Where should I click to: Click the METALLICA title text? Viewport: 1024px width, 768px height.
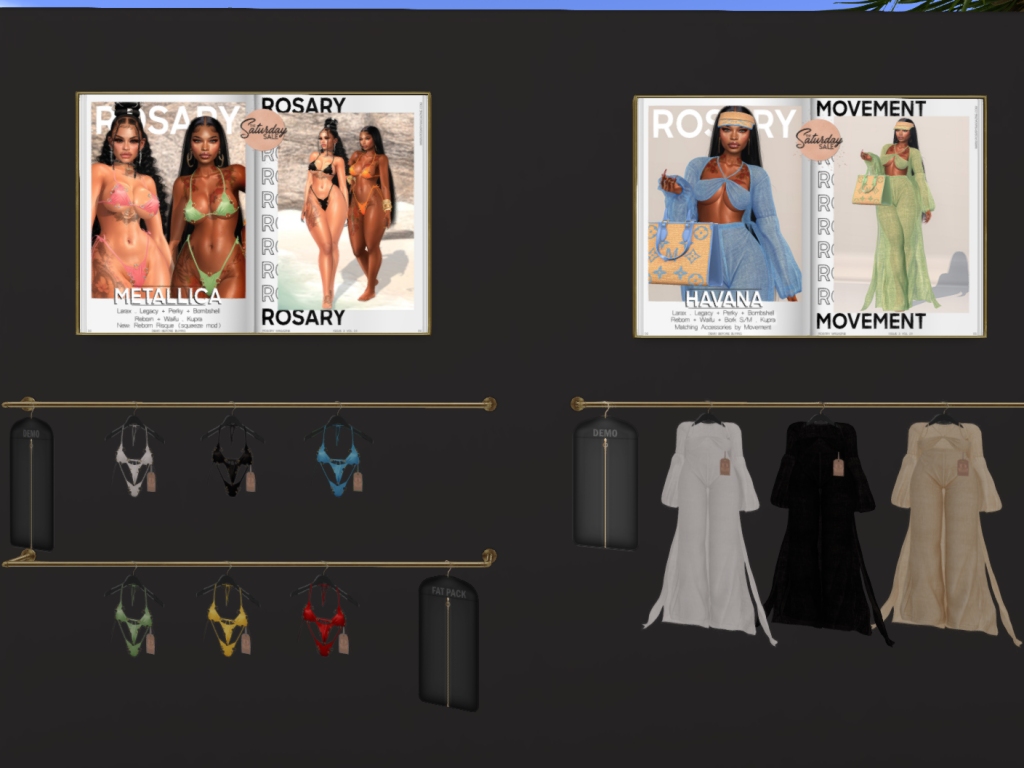[168, 296]
